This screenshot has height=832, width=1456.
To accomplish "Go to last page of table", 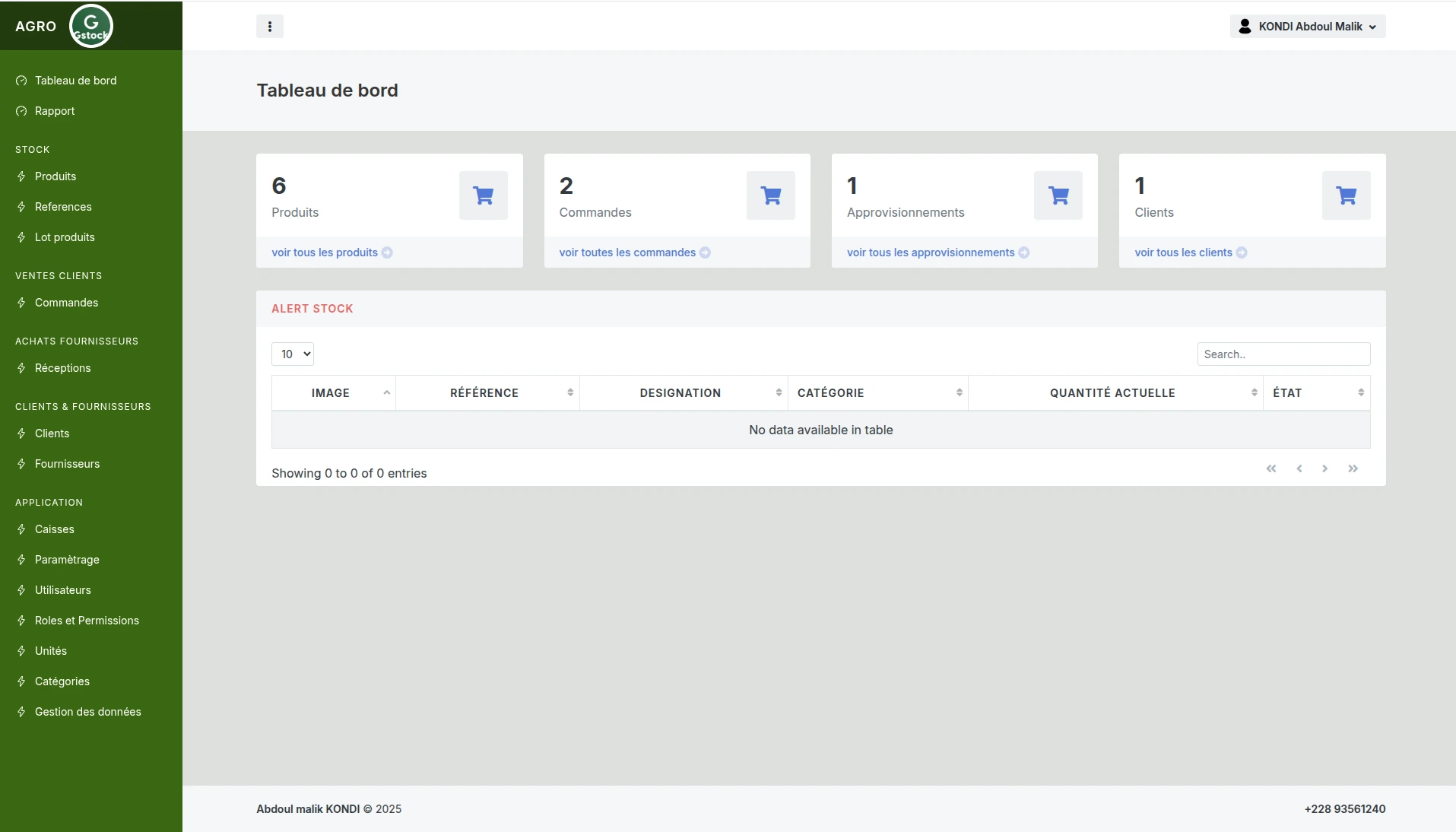I will (x=1353, y=468).
